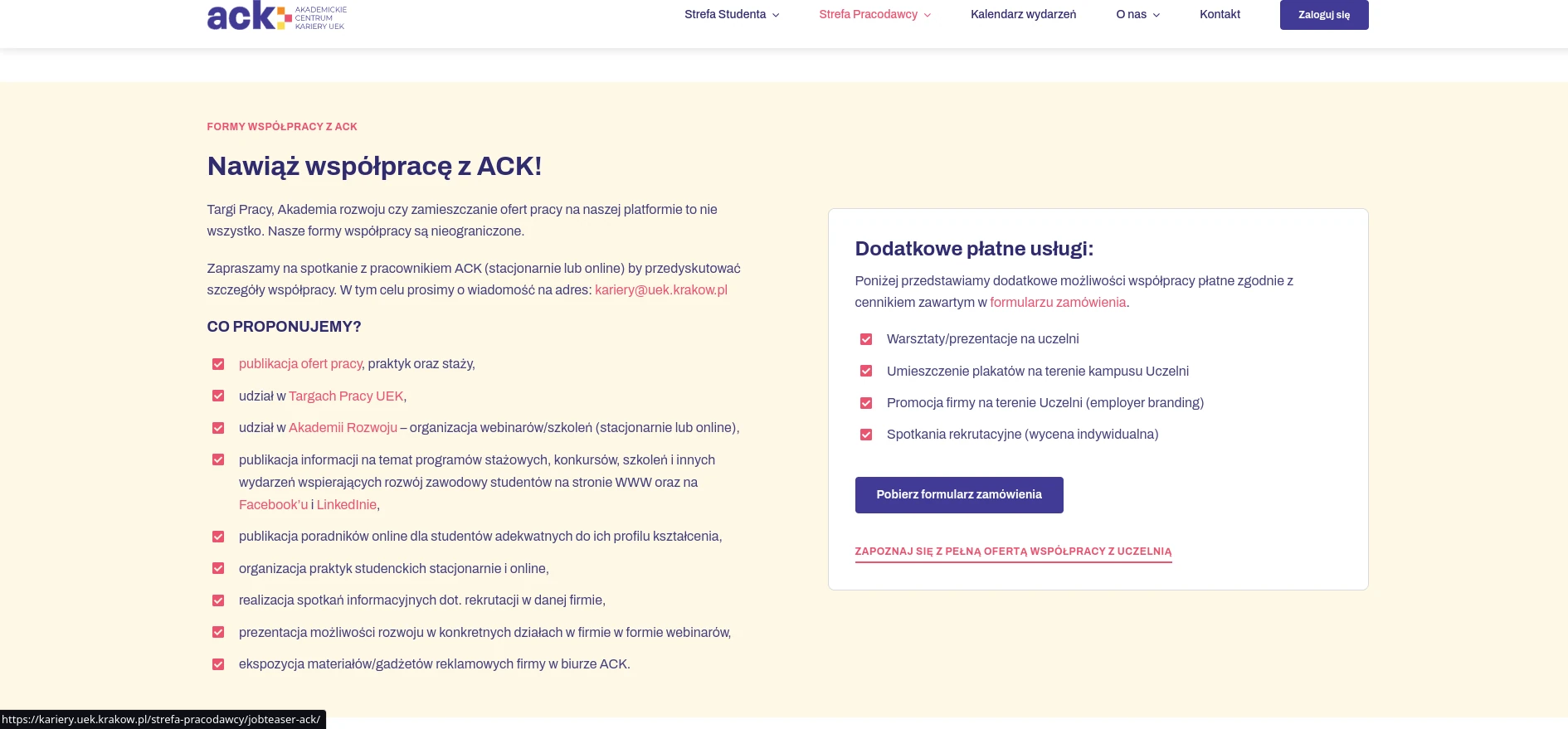Open the Akademii Rozwoju link
The image size is (1568, 729).
[343, 428]
